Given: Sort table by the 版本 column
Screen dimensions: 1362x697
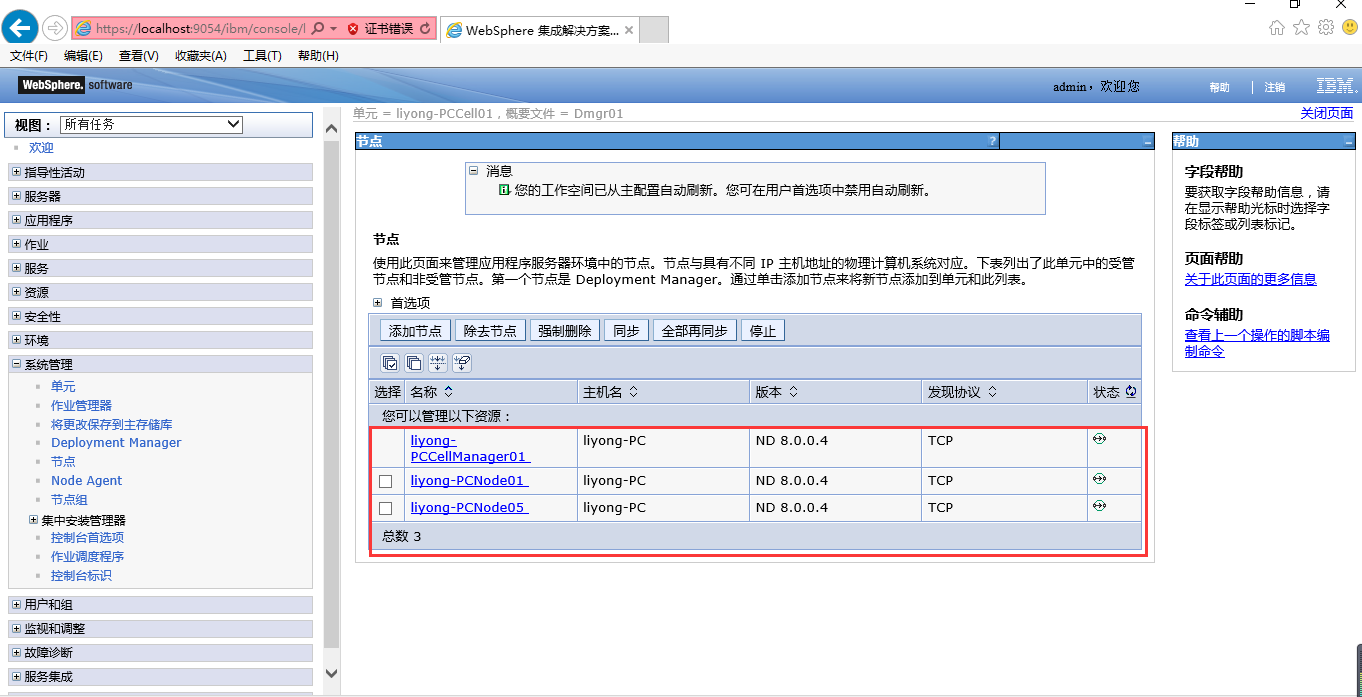Looking at the screenshot, I should [x=792, y=392].
